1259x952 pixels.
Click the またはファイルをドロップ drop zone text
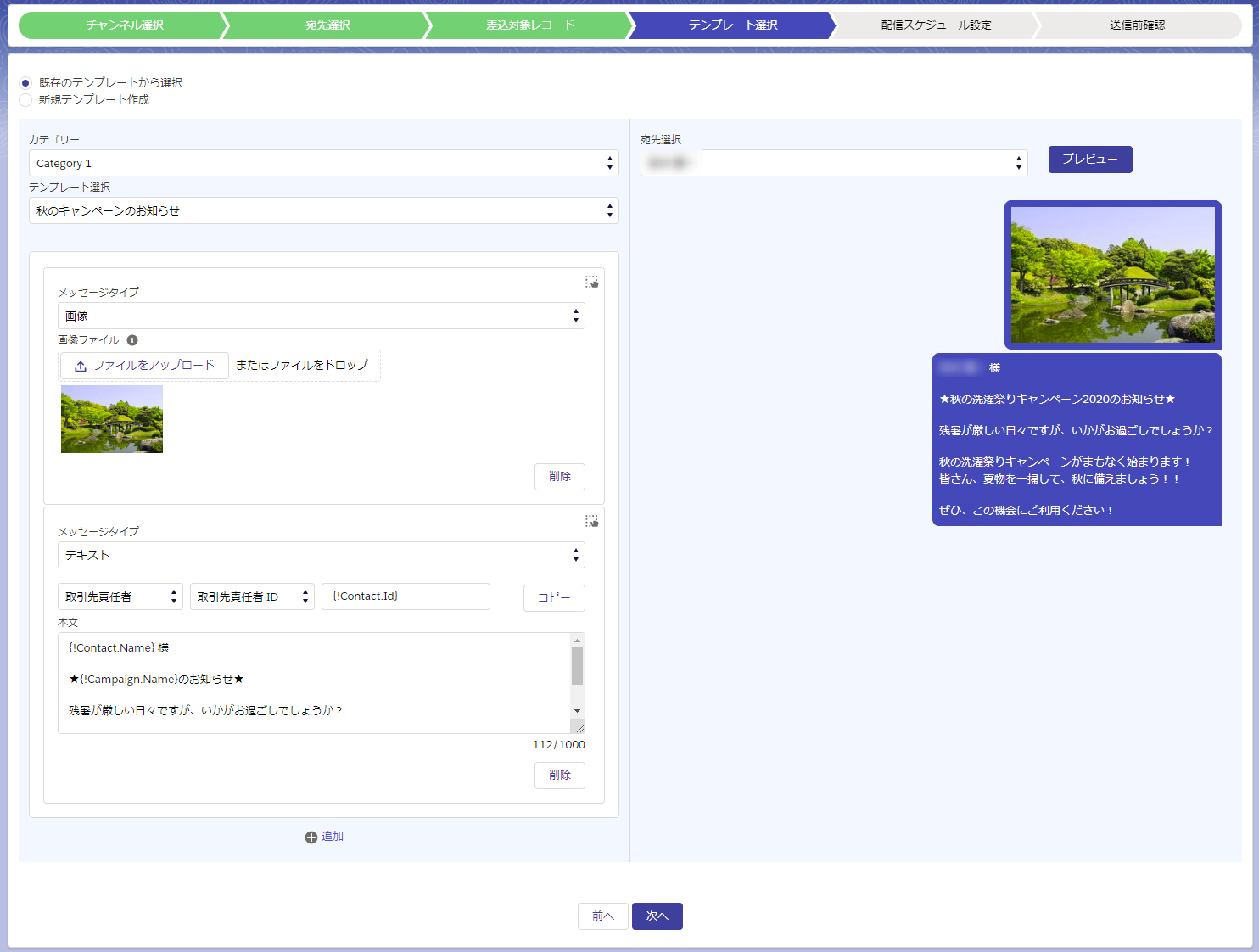pyautogui.click(x=302, y=365)
